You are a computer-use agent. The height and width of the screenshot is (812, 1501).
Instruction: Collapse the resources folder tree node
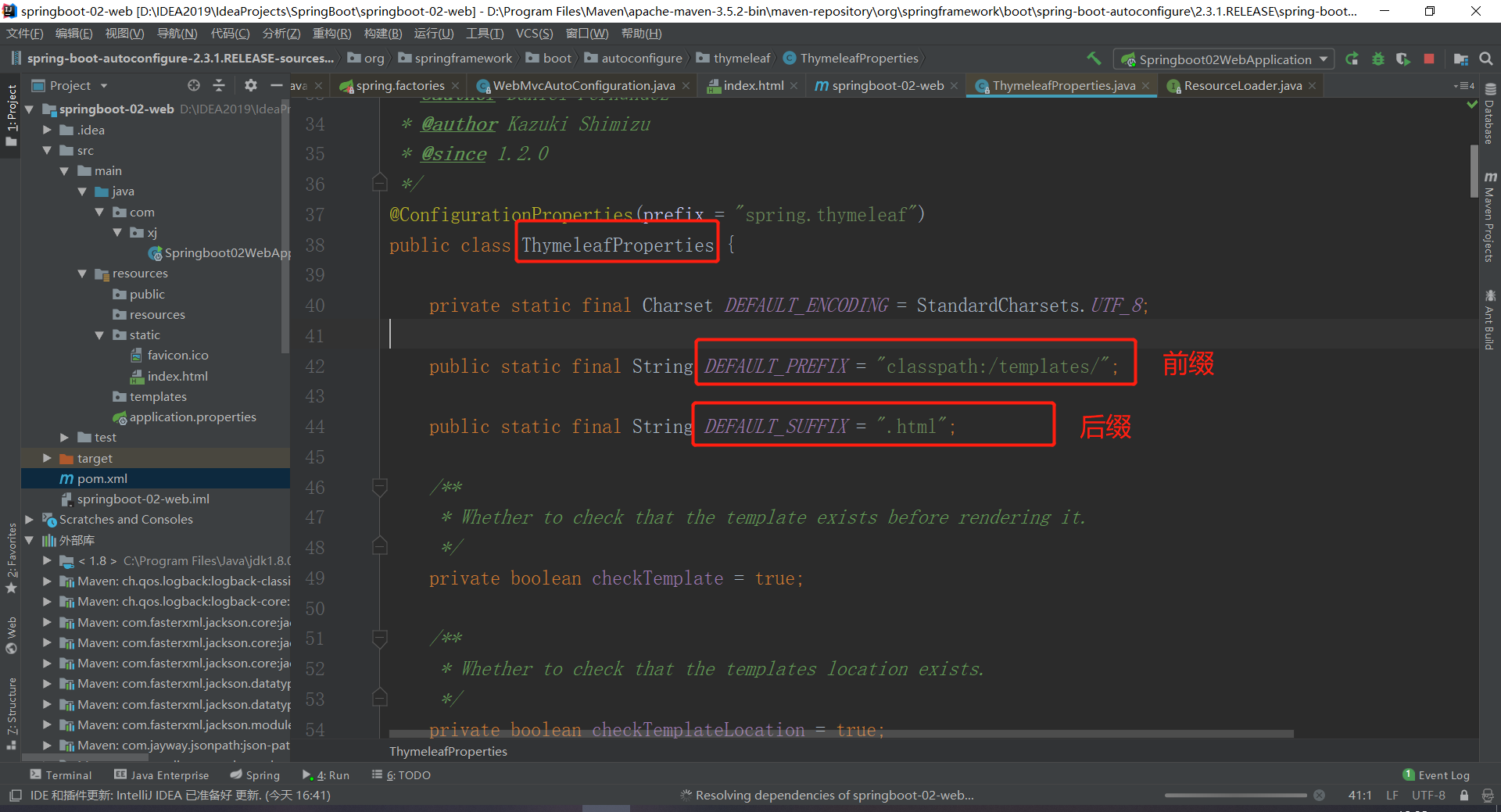coord(82,274)
